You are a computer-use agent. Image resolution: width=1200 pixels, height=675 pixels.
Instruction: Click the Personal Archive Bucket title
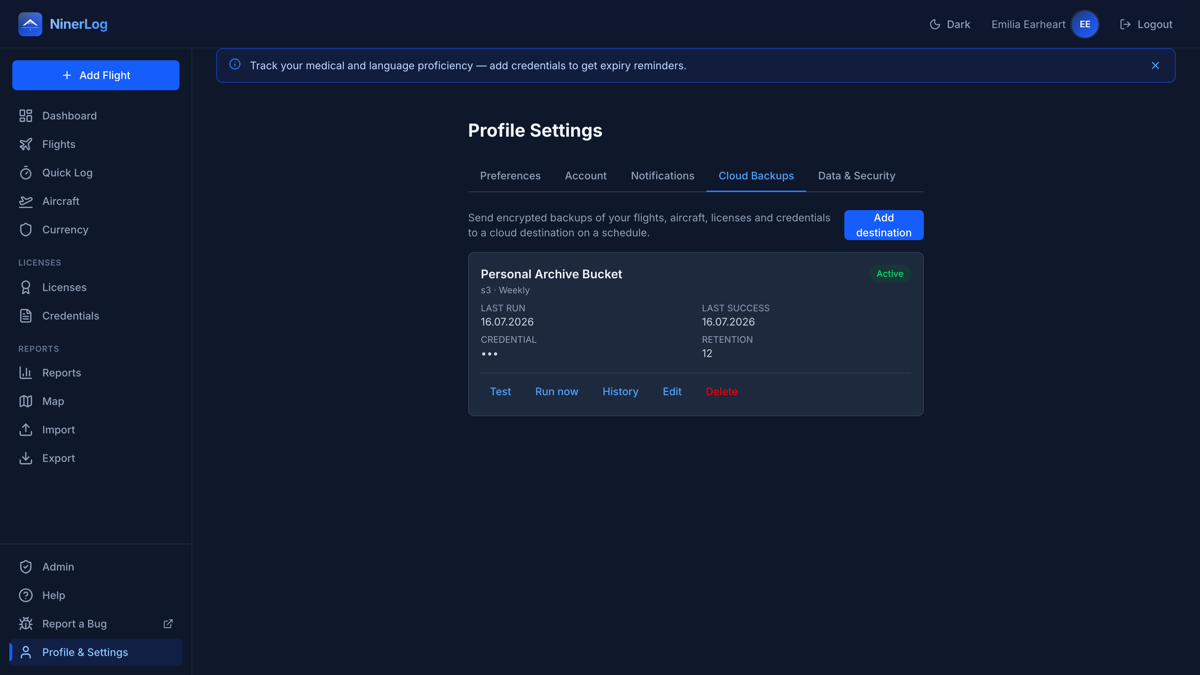[551, 274]
